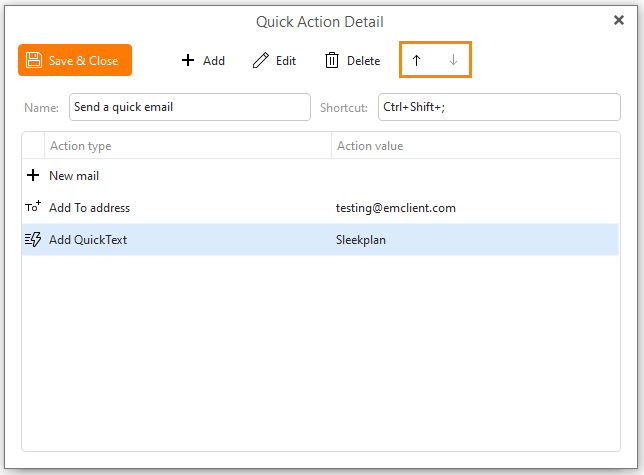Move selected action up with arrow
This screenshot has height=475, width=644.
coord(416,60)
